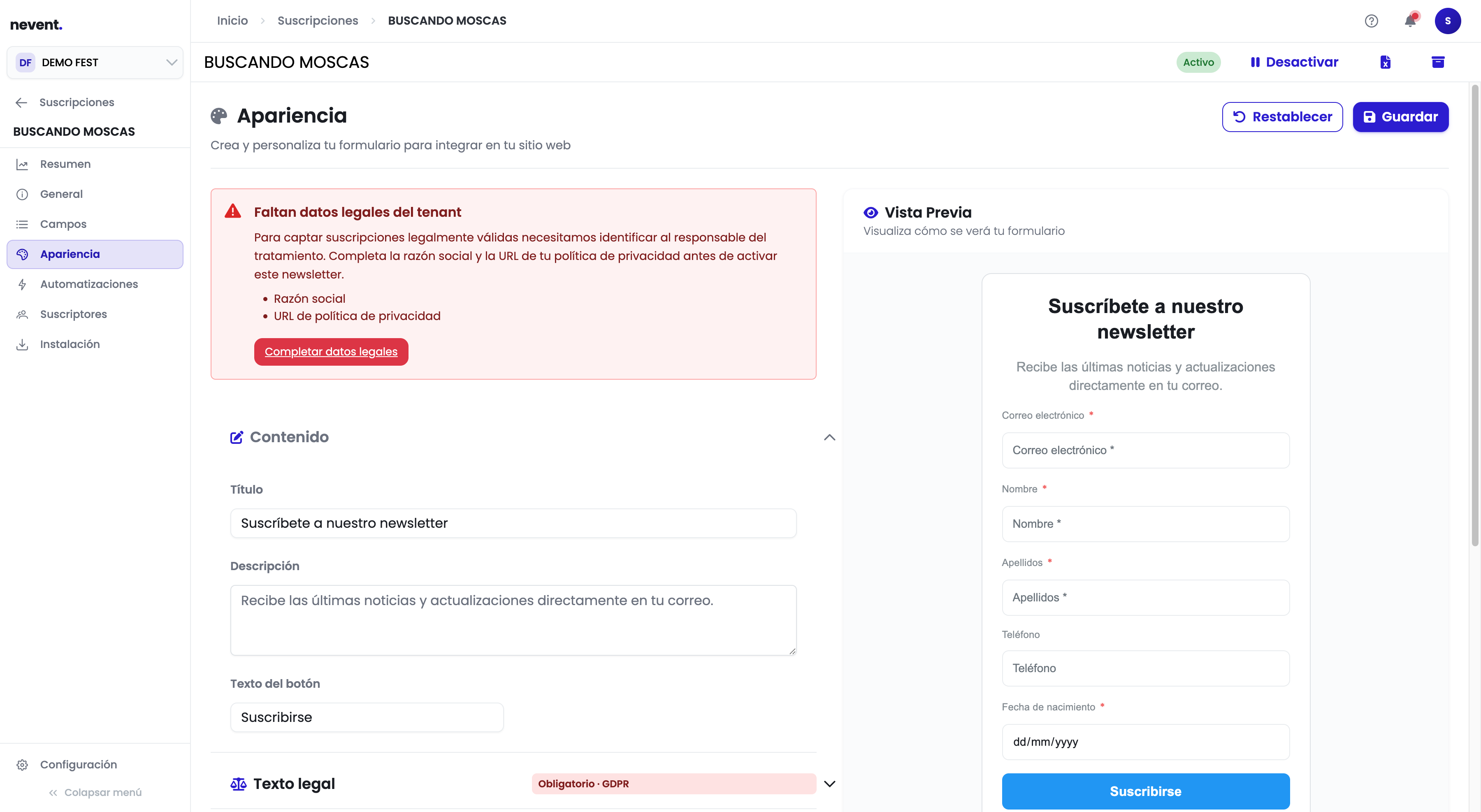Click the preview Apellidos field
1481x812 pixels.
pos(1145,597)
